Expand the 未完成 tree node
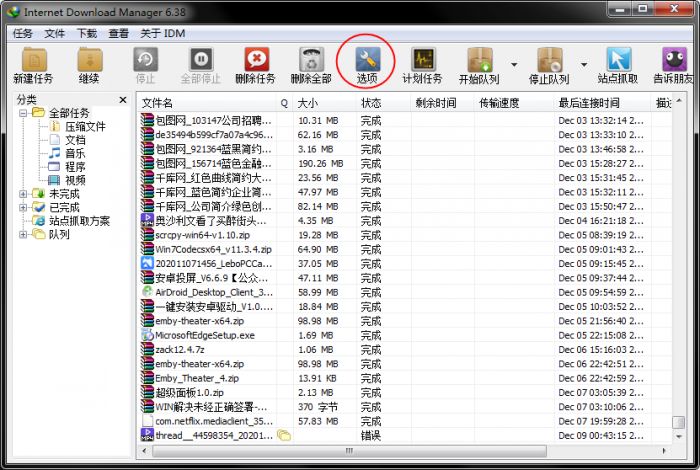The height and width of the screenshot is (470, 700). point(23,194)
